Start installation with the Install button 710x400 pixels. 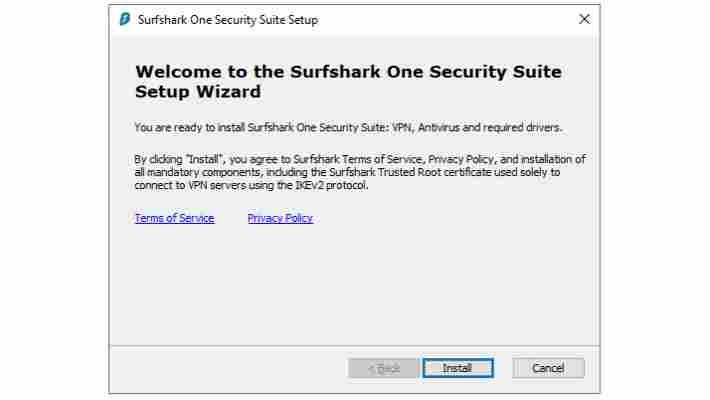point(458,368)
